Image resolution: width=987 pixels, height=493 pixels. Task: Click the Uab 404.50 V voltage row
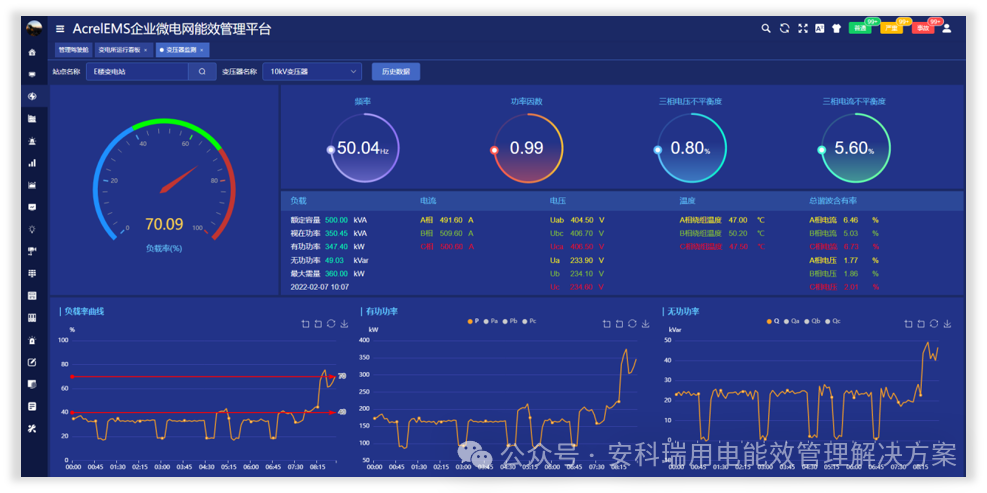577,220
